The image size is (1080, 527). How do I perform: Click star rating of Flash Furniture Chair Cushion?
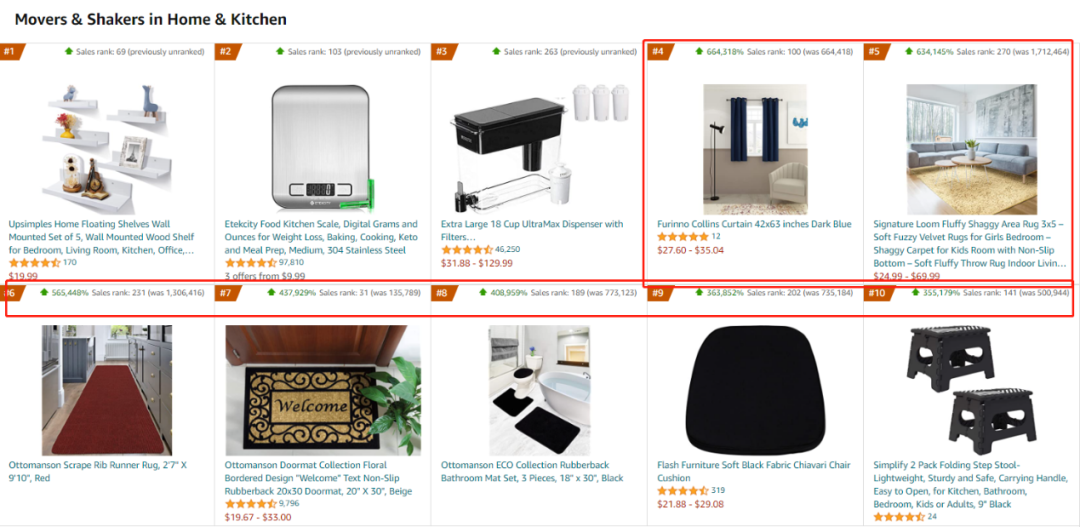(x=683, y=491)
